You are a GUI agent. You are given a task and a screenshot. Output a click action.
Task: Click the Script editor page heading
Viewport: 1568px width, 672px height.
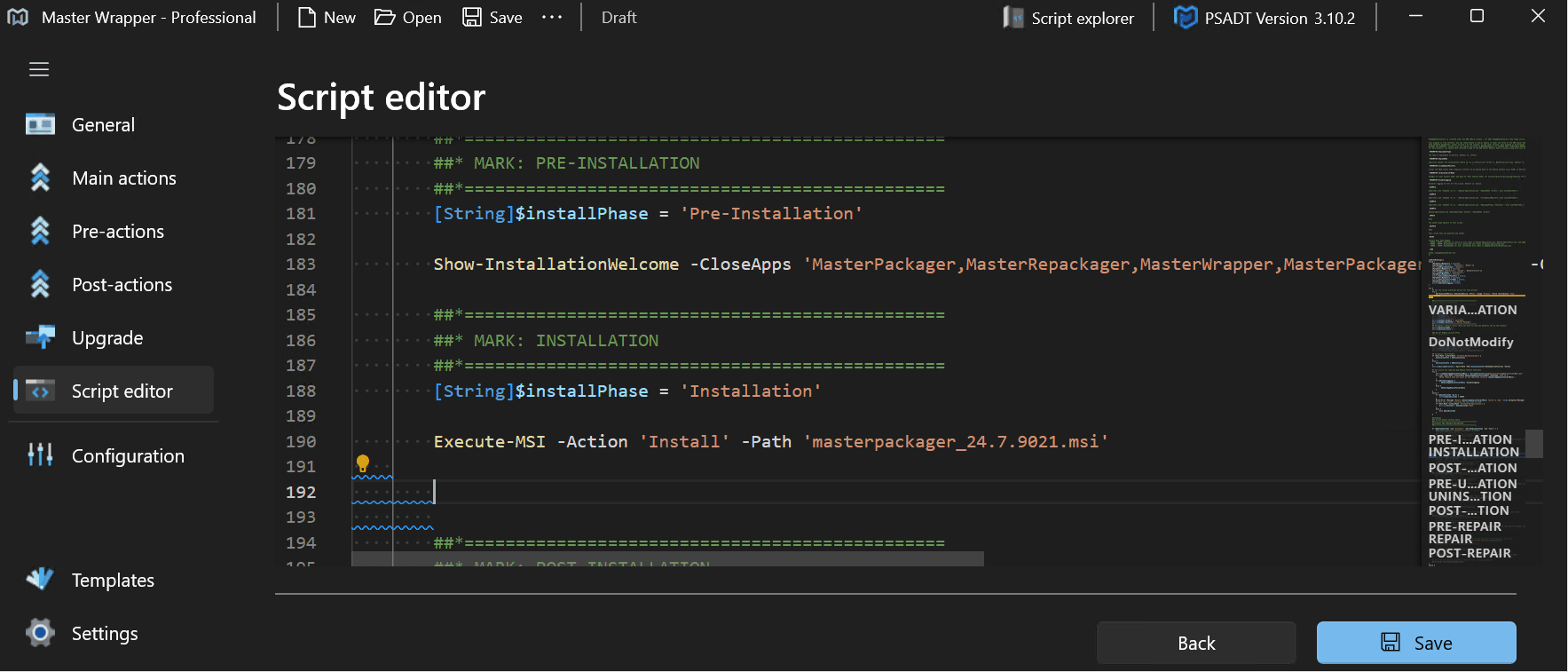pyautogui.click(x=381, y=98)
